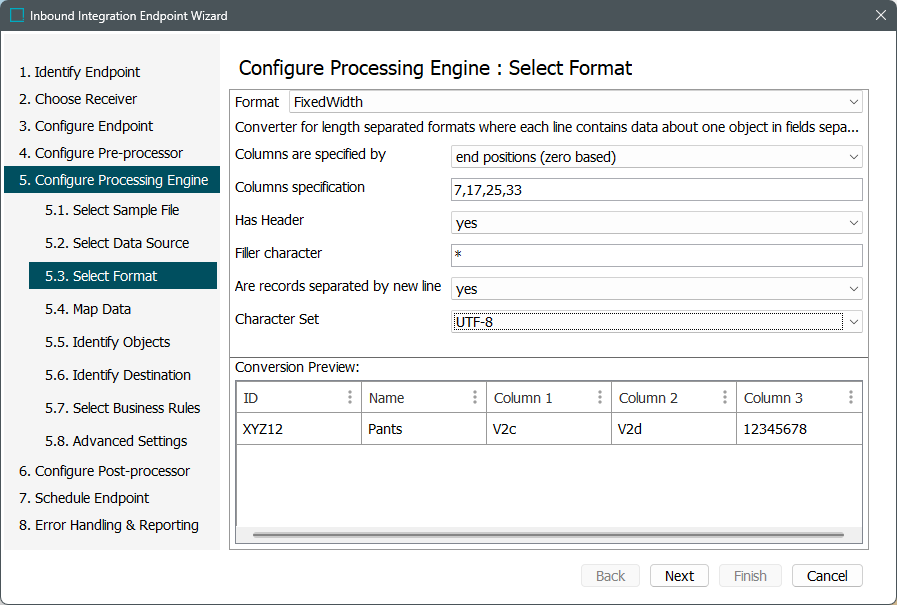Open the Name column kebab menu icon
The image size is (897, 605).
475,398
